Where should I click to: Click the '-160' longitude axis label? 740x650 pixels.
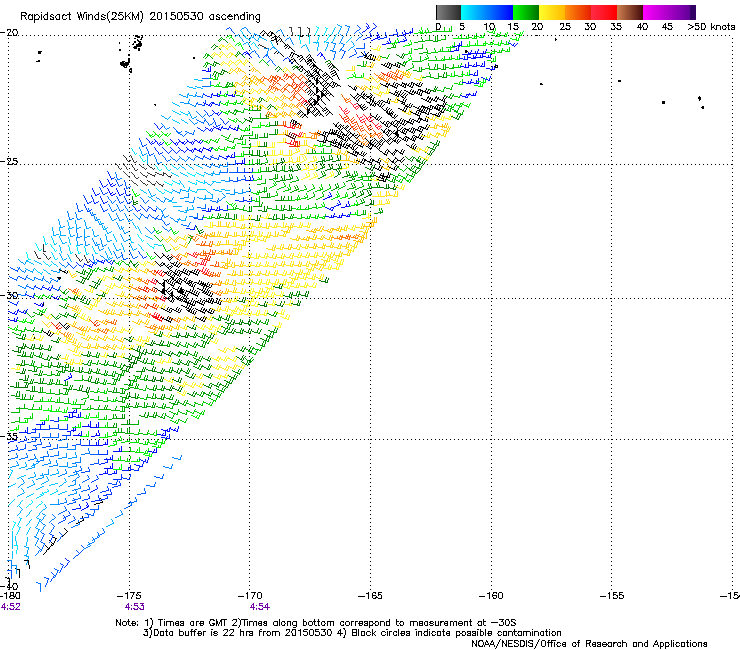point(491,596)
